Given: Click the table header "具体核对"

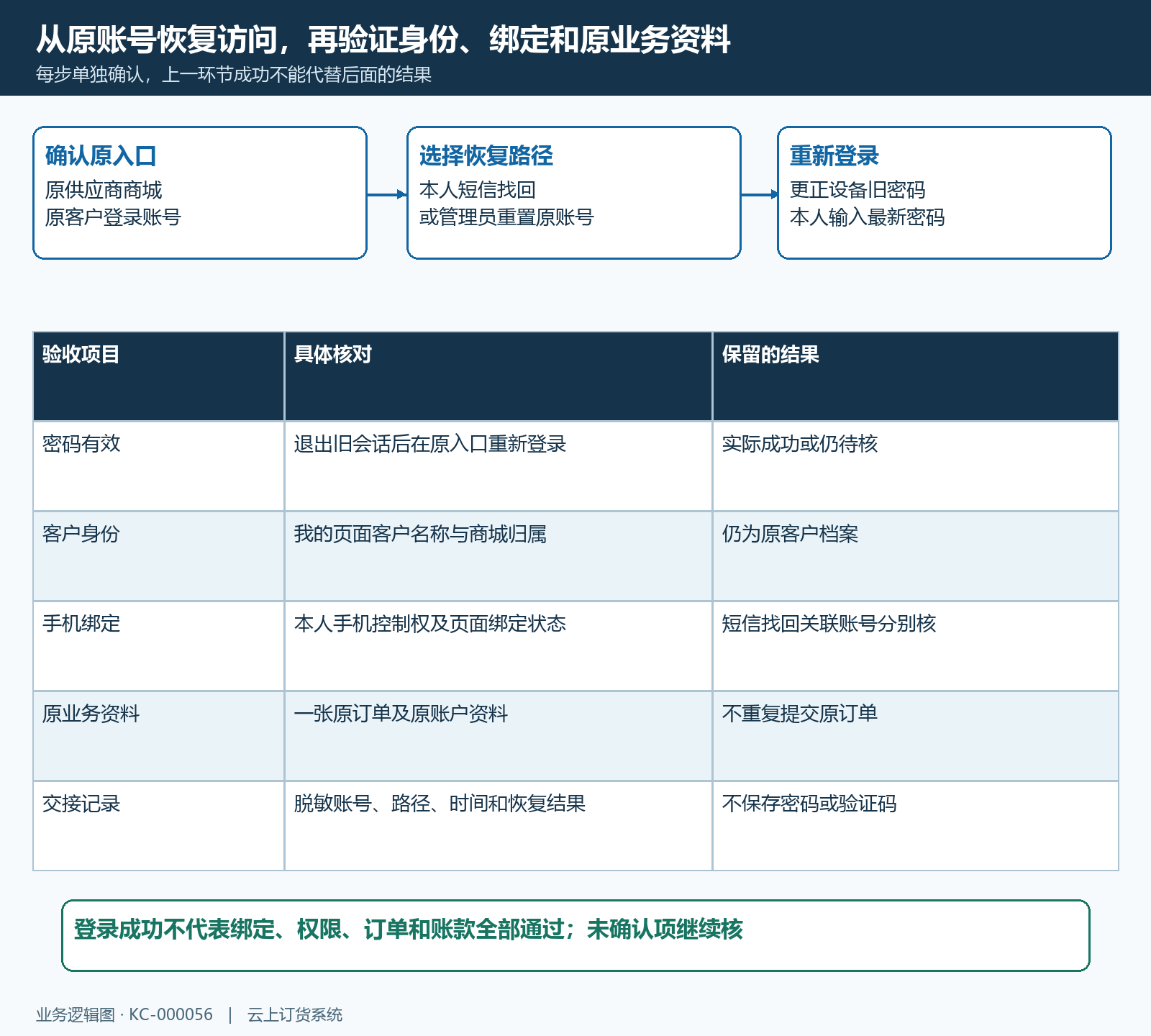Looking at the screenshot, I should [499, 376].
